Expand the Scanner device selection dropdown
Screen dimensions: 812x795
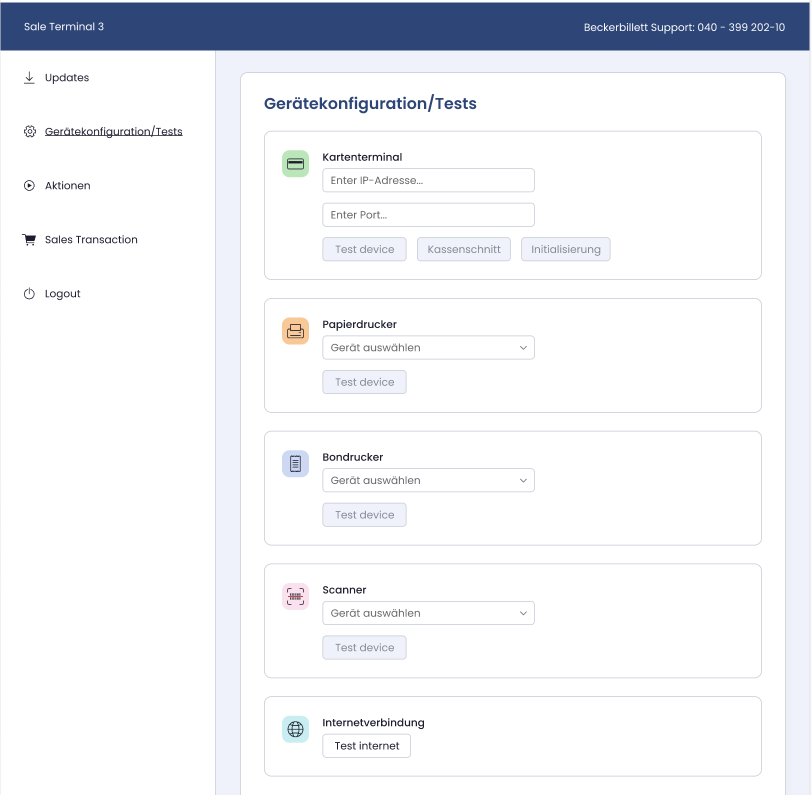[428, 613]
